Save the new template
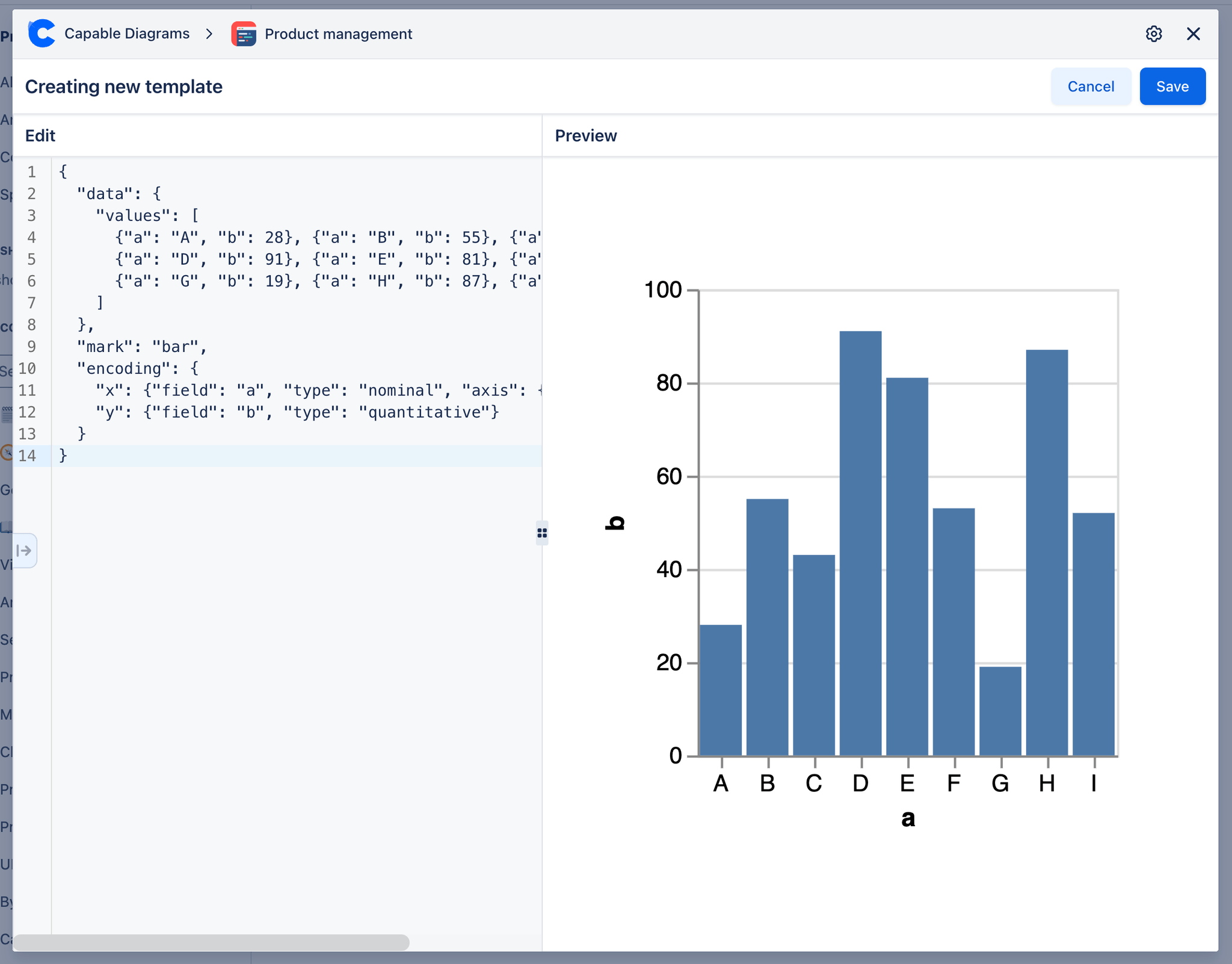1232x964 pixels. coord(1172,86)
